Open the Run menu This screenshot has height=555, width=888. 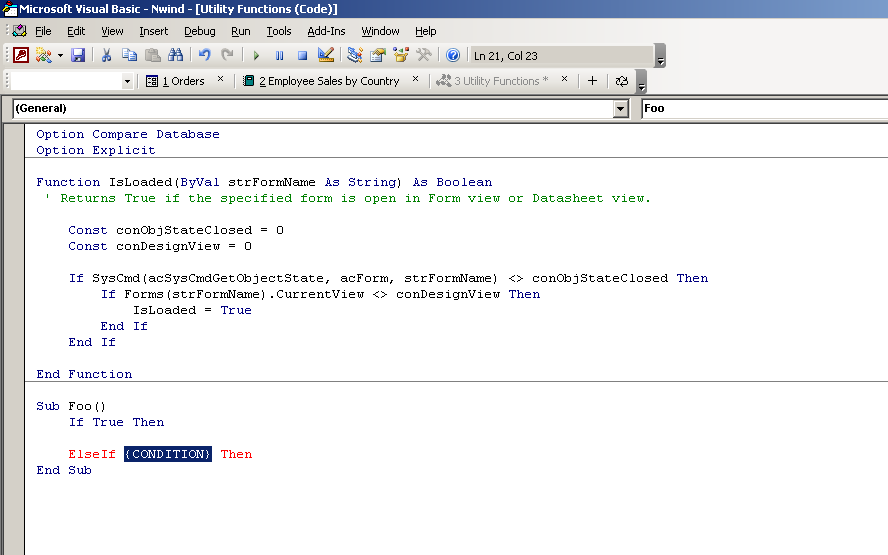point(241,31)
